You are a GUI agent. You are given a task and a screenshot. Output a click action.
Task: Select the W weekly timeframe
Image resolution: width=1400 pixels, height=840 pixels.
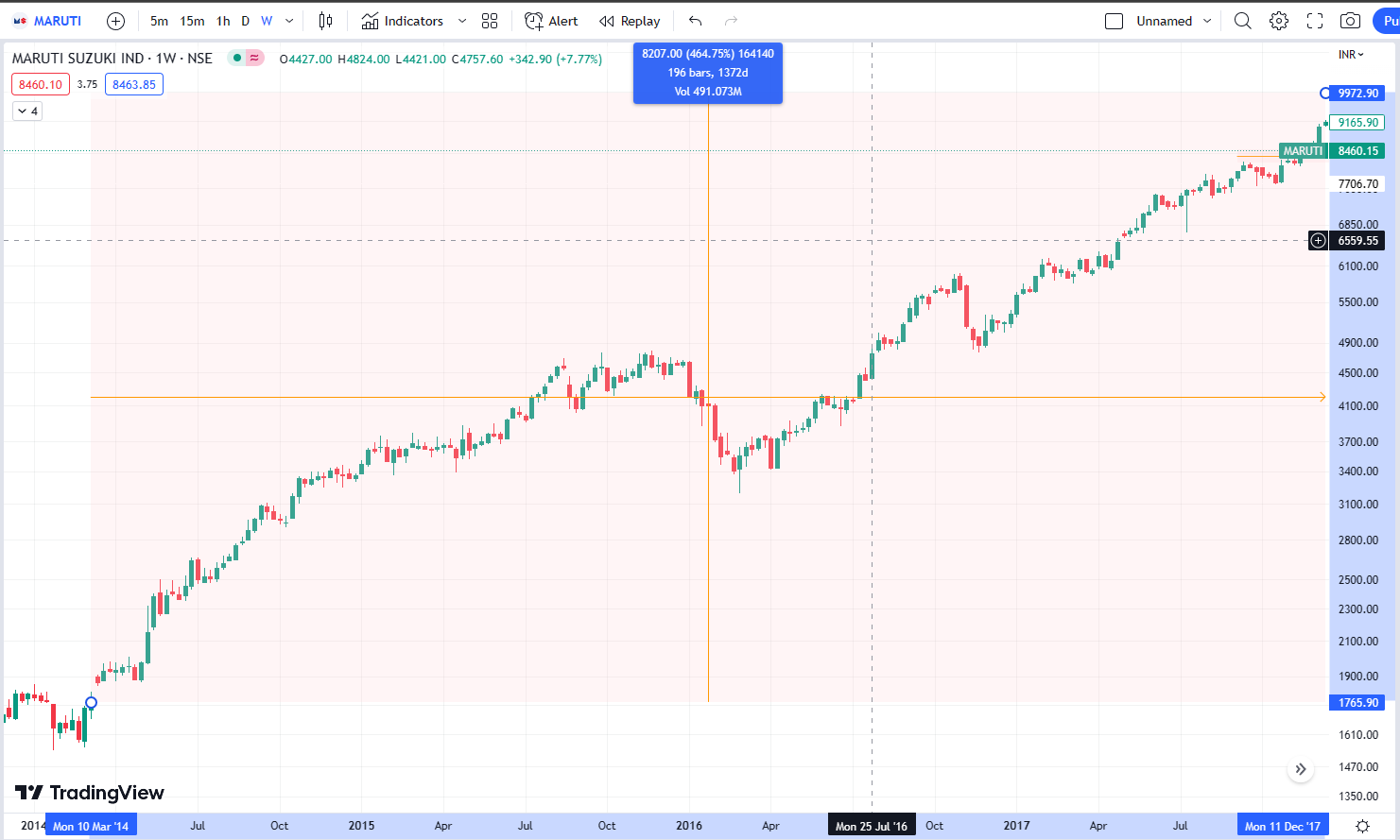267,21
